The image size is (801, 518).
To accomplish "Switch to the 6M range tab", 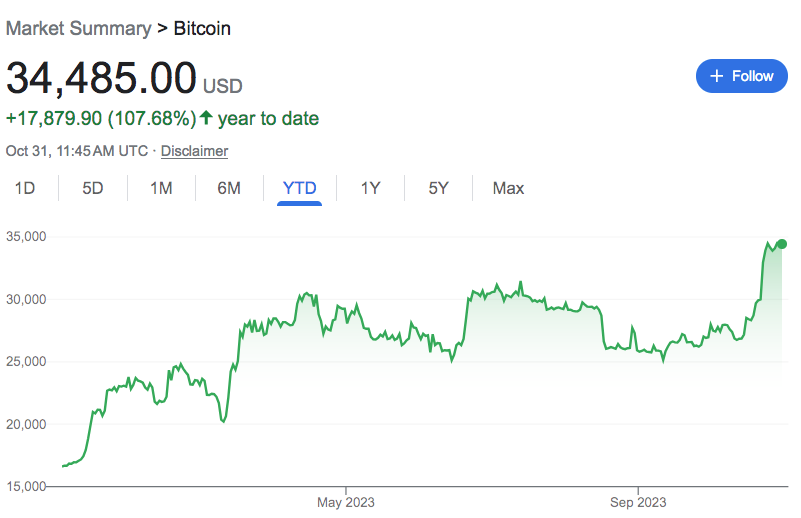I will click(229, 188).
